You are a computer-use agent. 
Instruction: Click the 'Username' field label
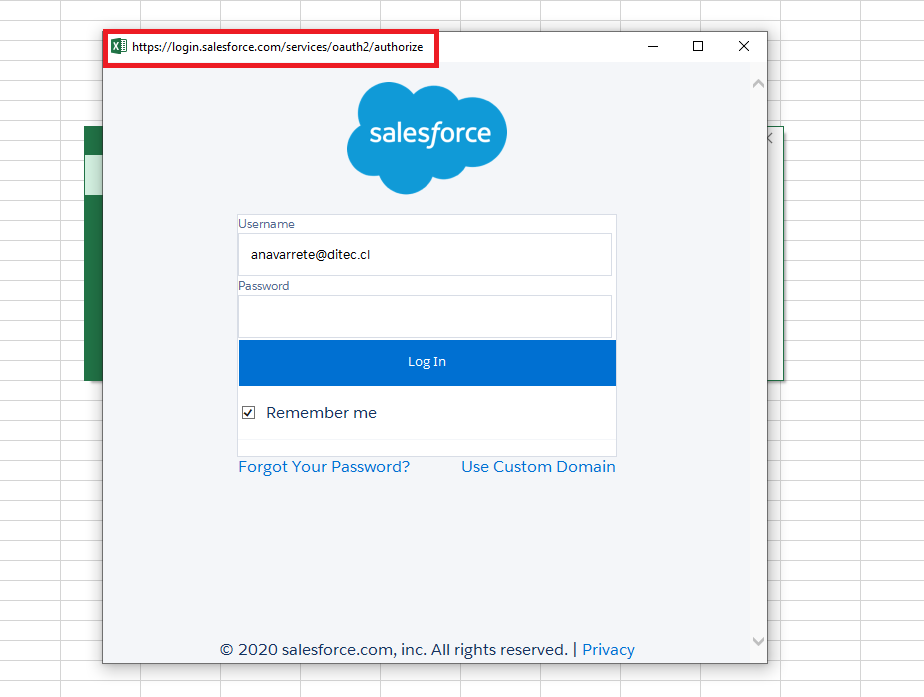(266, 224)
